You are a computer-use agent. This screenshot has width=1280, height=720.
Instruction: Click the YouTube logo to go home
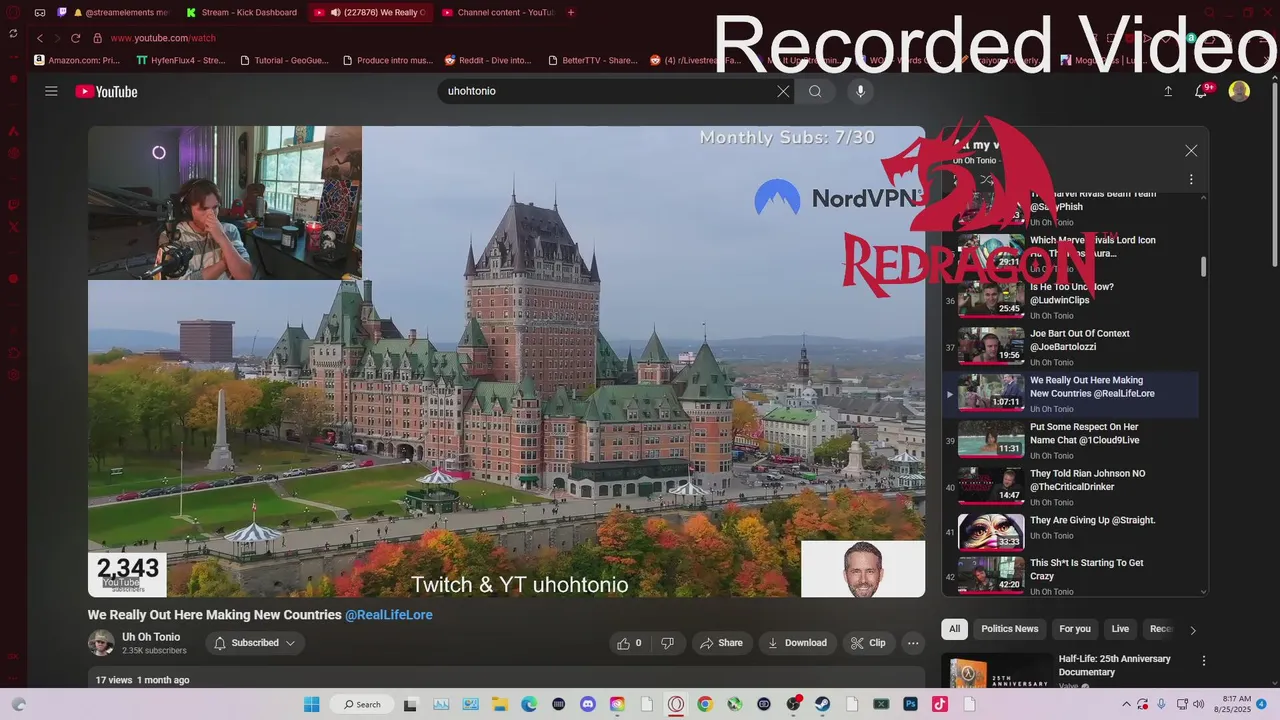pyautogui.click(x=106, y=92)
